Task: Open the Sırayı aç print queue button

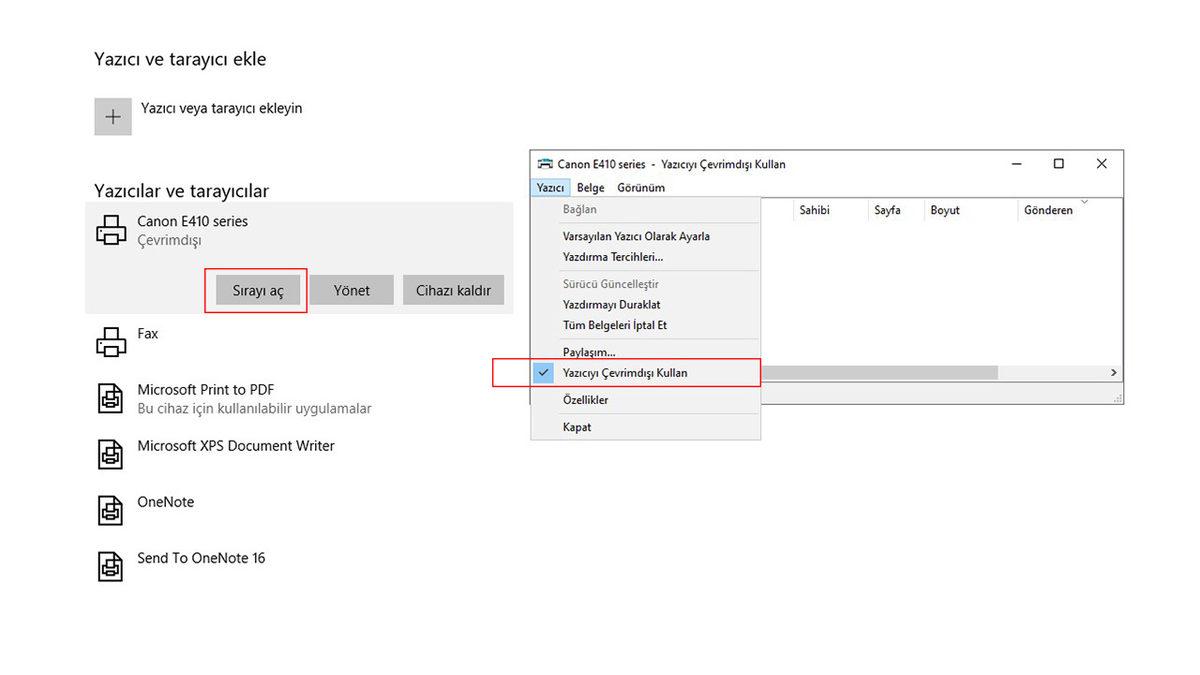Action: (258, 290)
